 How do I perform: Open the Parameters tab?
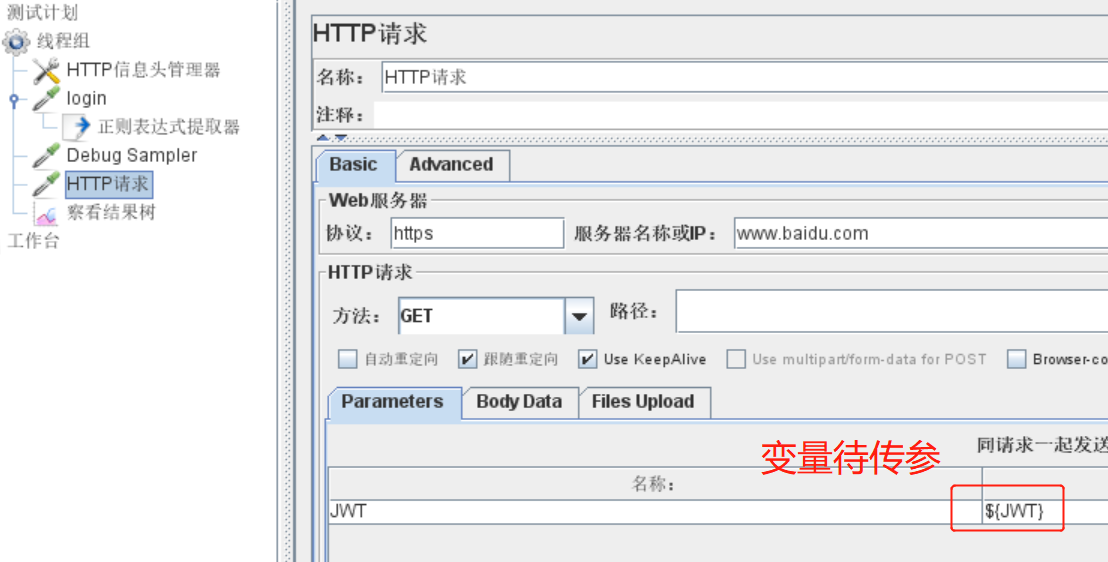click(393, 402)
